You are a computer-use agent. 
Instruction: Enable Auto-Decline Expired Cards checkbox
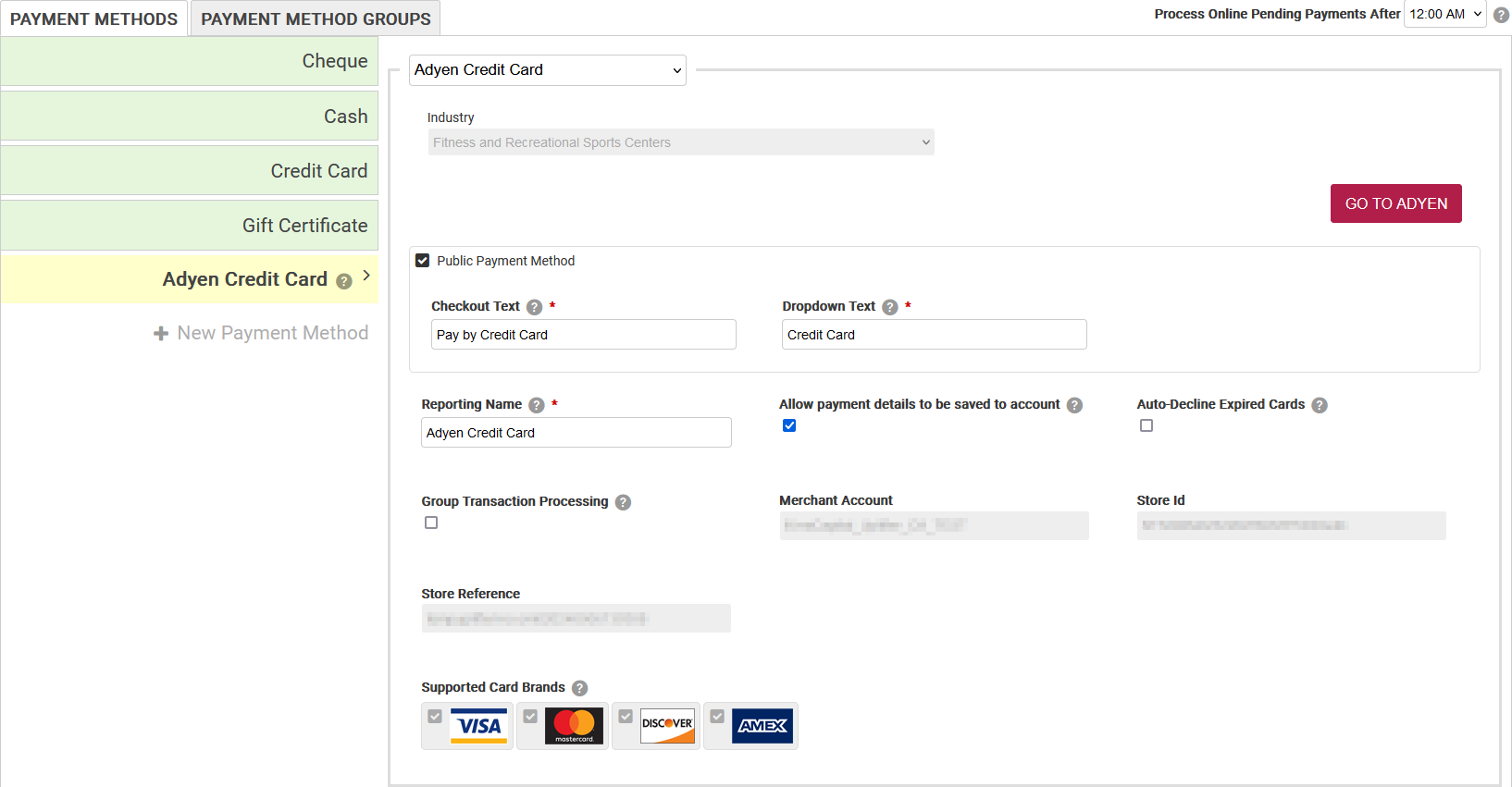coord(1146,425)
